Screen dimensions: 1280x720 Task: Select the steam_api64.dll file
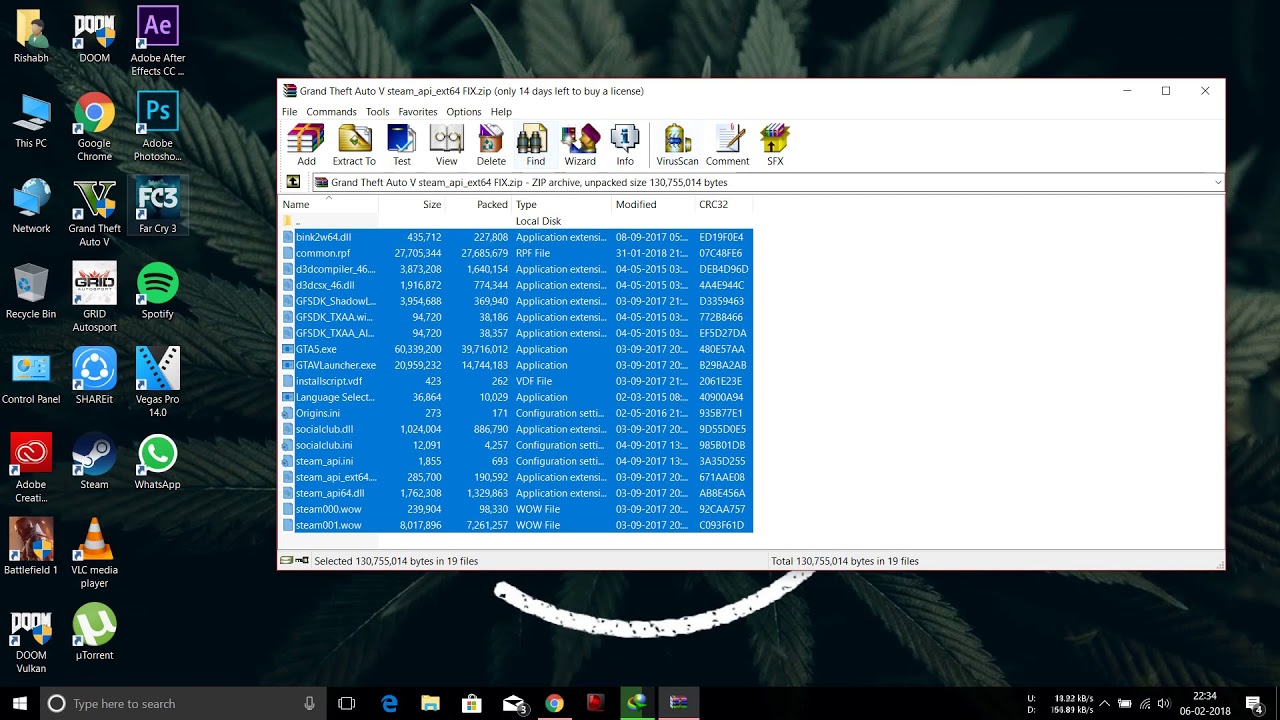coord(516,493)
